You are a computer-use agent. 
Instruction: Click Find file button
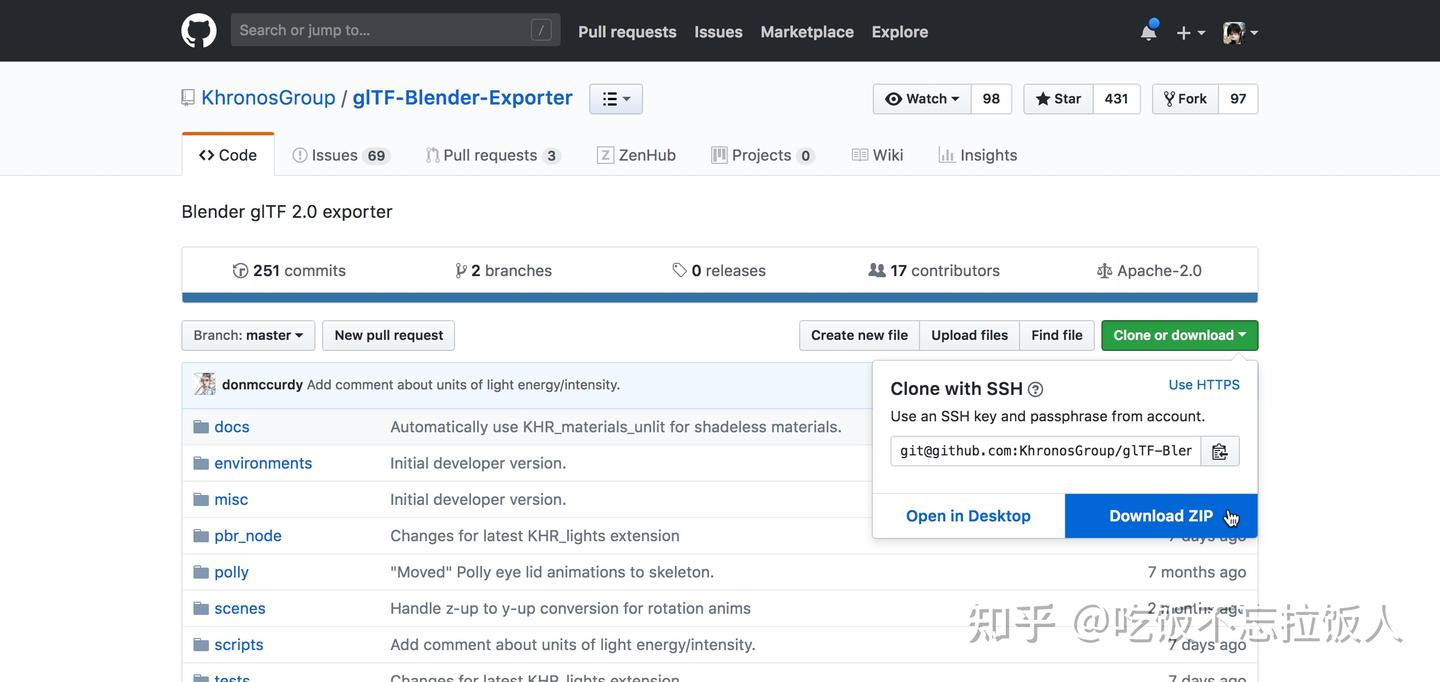1057,335
